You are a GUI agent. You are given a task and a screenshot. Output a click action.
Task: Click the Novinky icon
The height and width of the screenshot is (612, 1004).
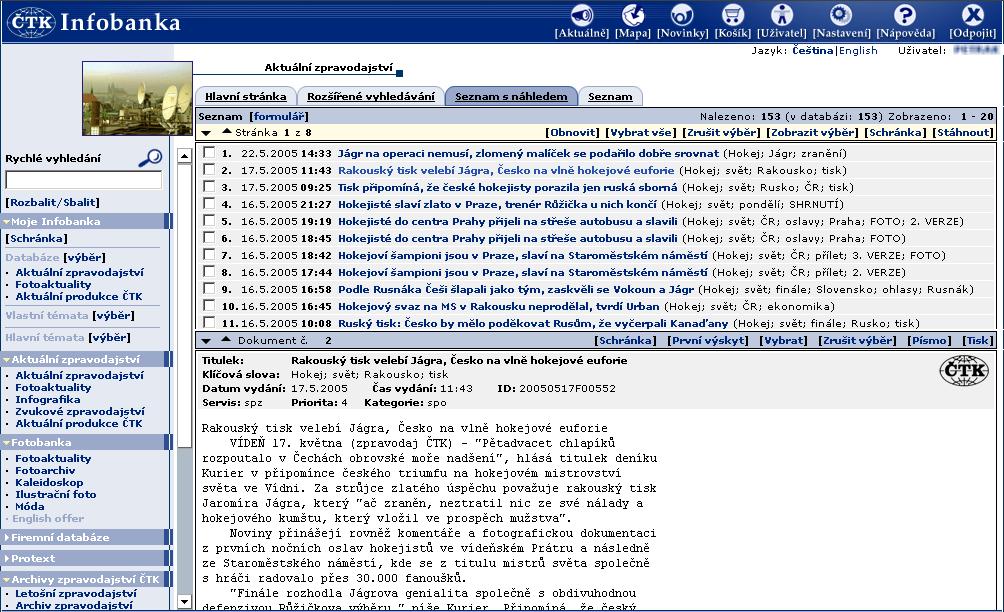(x=682, y=15)
